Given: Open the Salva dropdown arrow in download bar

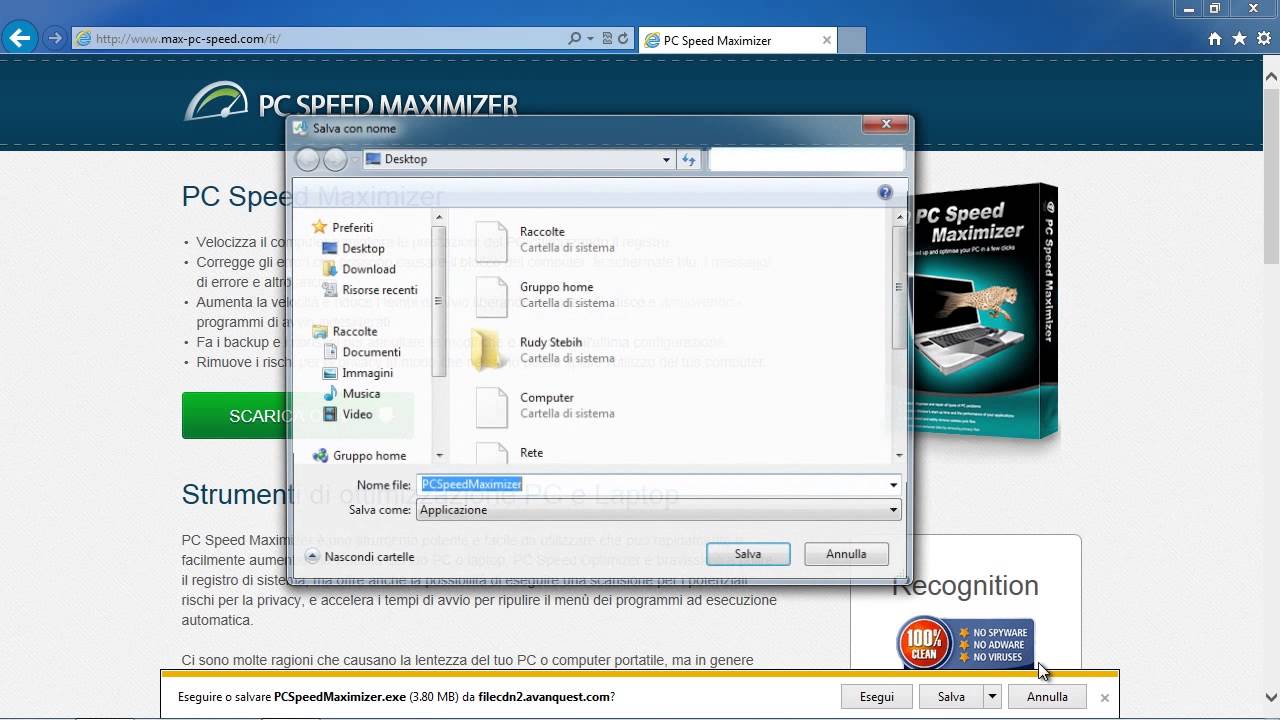Looking at the screenshot, I should [992, 697].
